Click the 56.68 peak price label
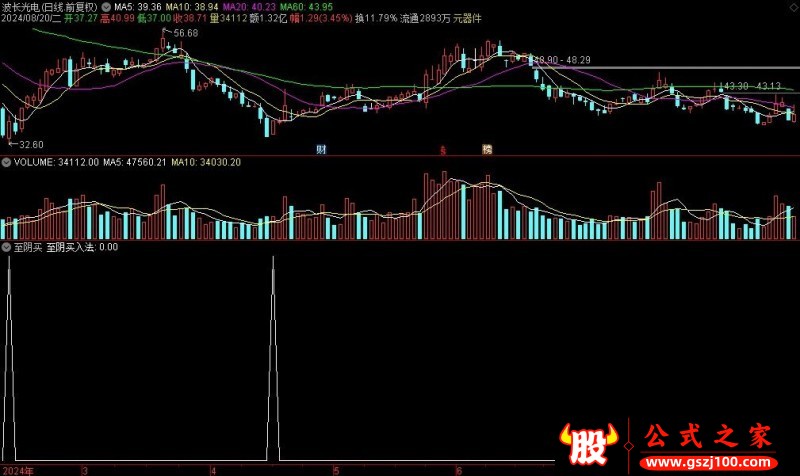Viewport: 800px width, 476px height. click(x=186, y=33)
